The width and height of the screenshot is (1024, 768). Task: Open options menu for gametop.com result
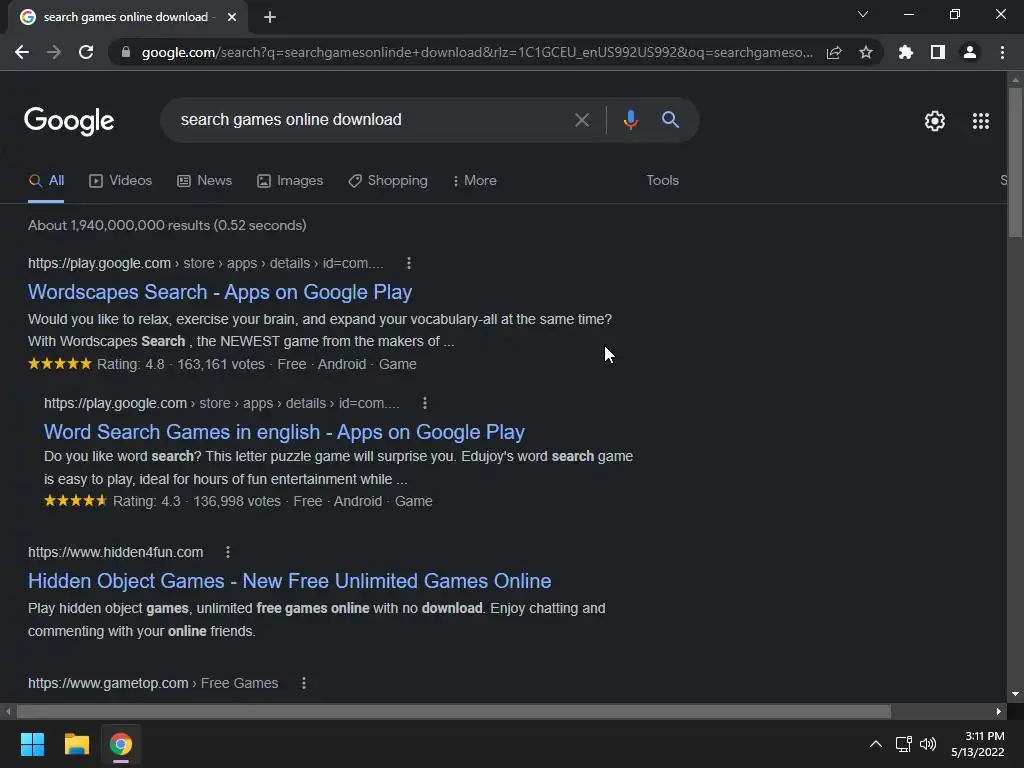(304, 683)
